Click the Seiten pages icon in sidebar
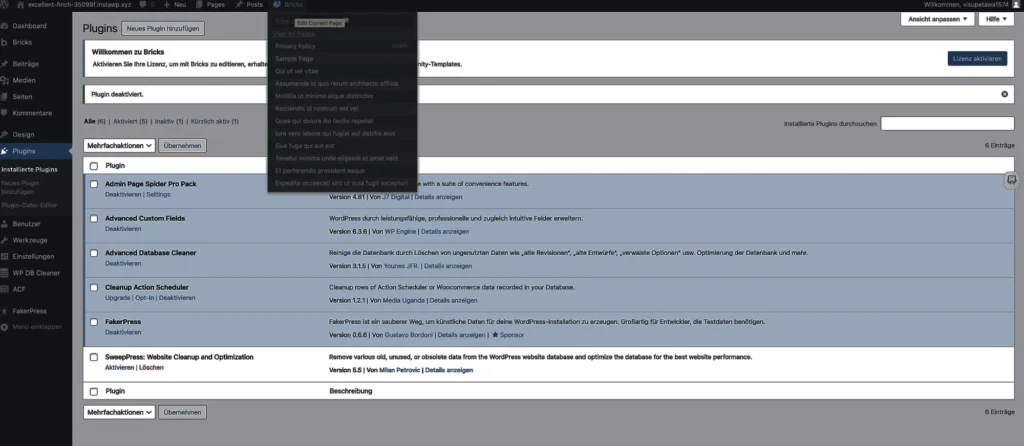Screen dimensions: 1024x446 (5, 97)
